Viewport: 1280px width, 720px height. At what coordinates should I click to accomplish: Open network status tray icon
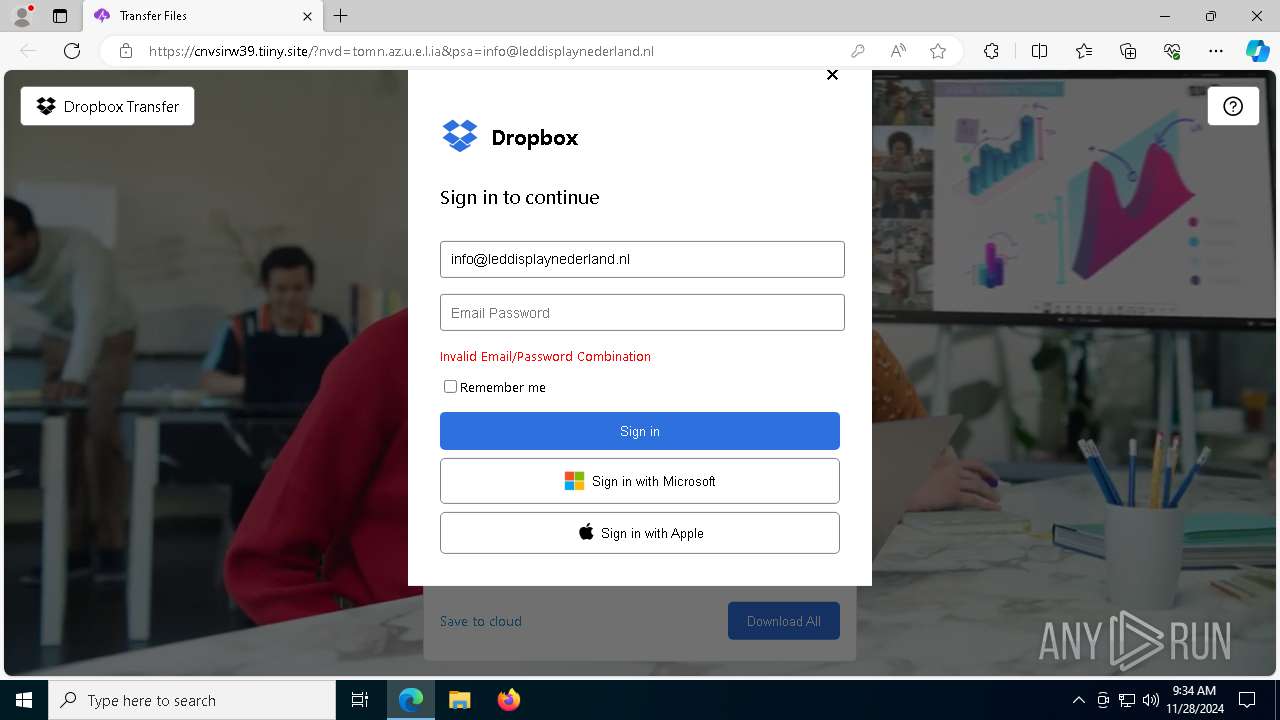point(1127,700)
